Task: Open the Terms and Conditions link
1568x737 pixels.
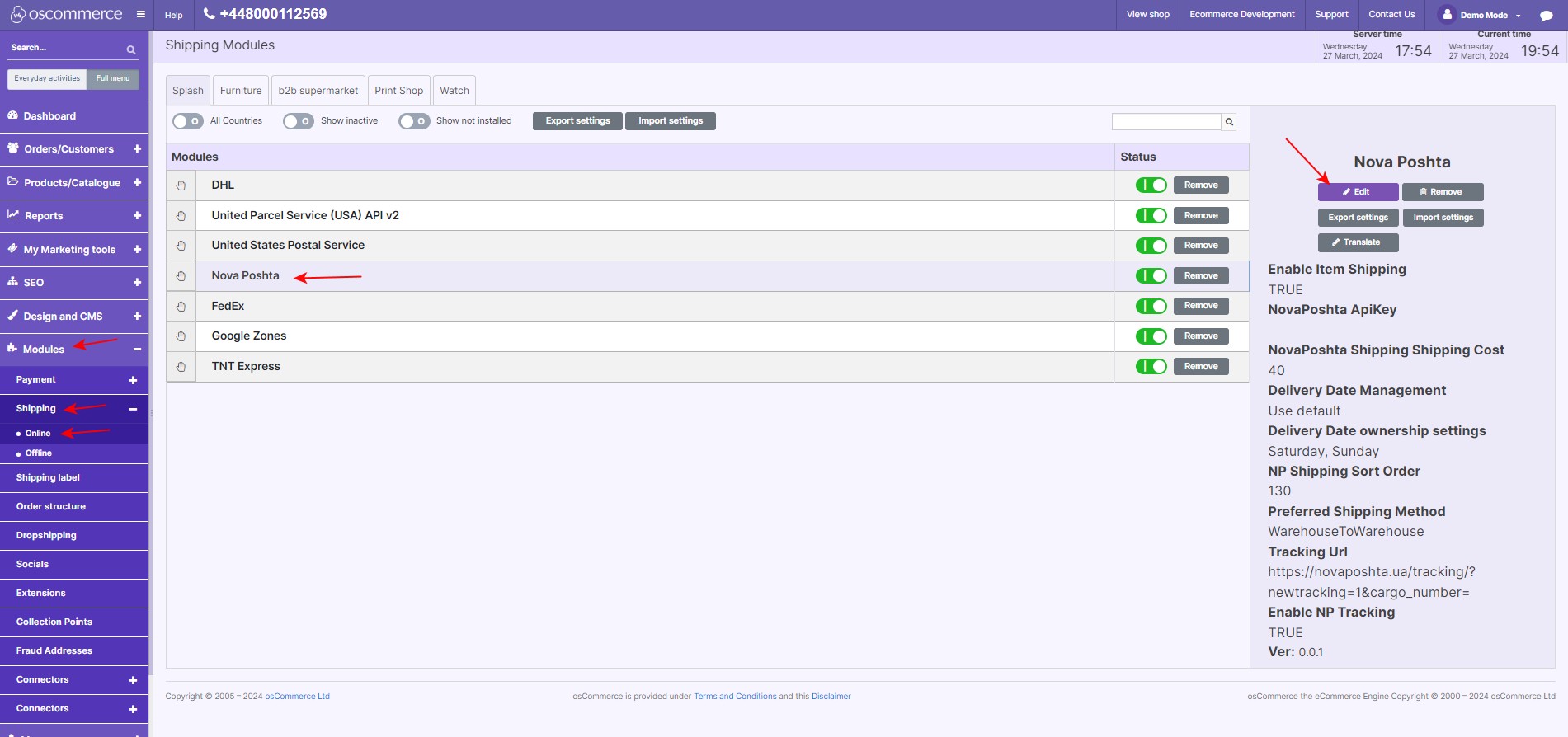Action: [735, 697]
